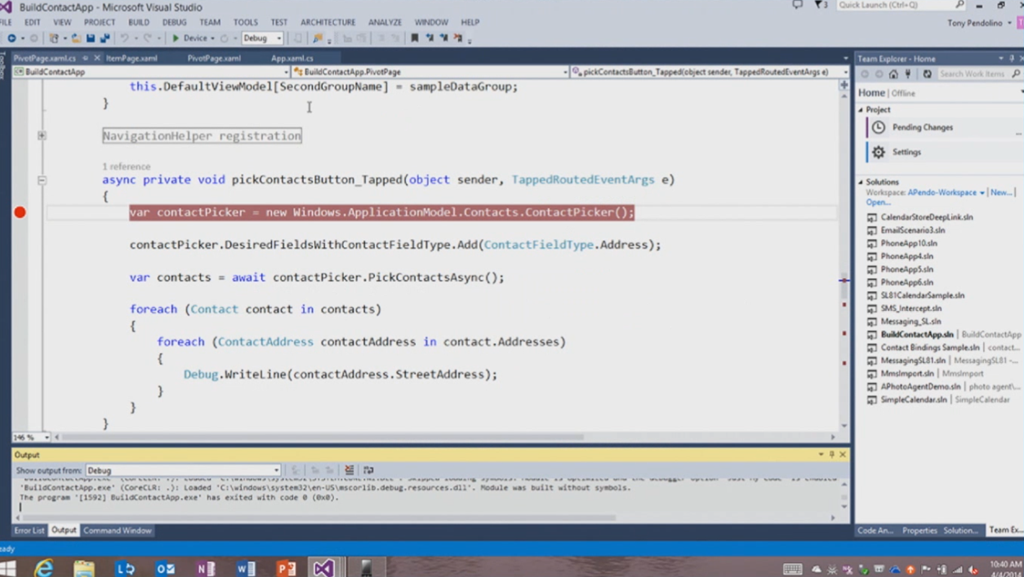Screen dimensions: 1024x577
Task: Switch to the Command Window tab
Action: coord(118,531)
